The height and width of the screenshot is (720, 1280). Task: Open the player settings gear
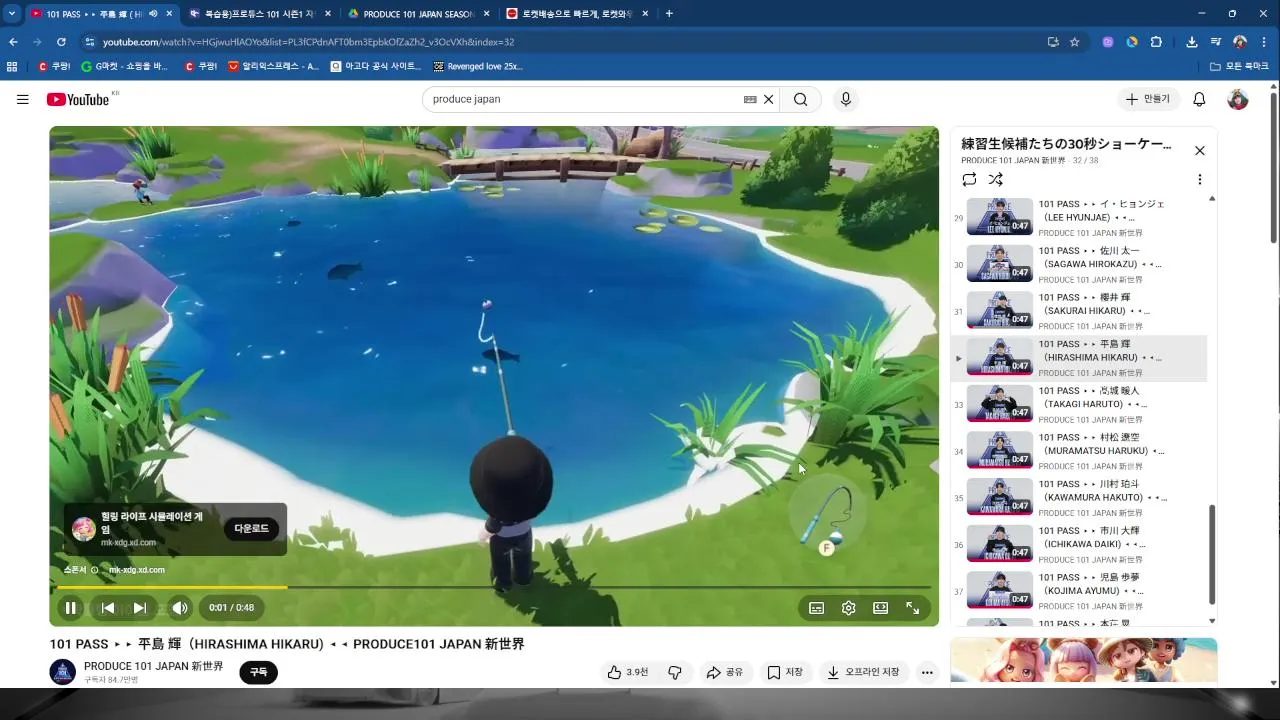[x=849, y=607]
